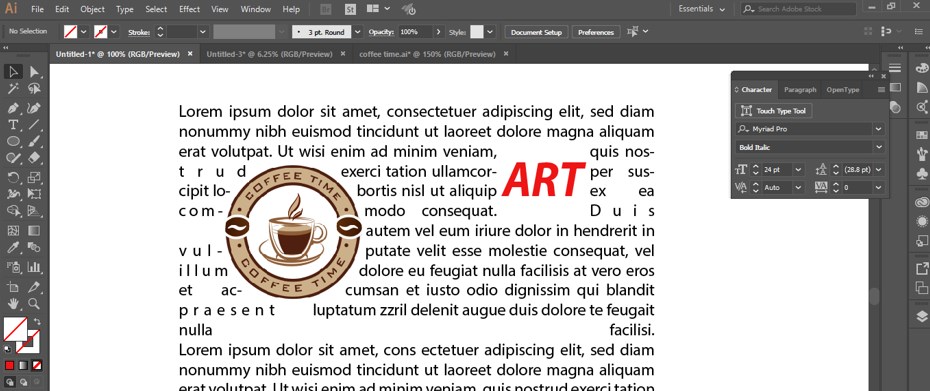Select the Mesh tool
This screenshot has width=930, height=391.
(x=13, y=230)
